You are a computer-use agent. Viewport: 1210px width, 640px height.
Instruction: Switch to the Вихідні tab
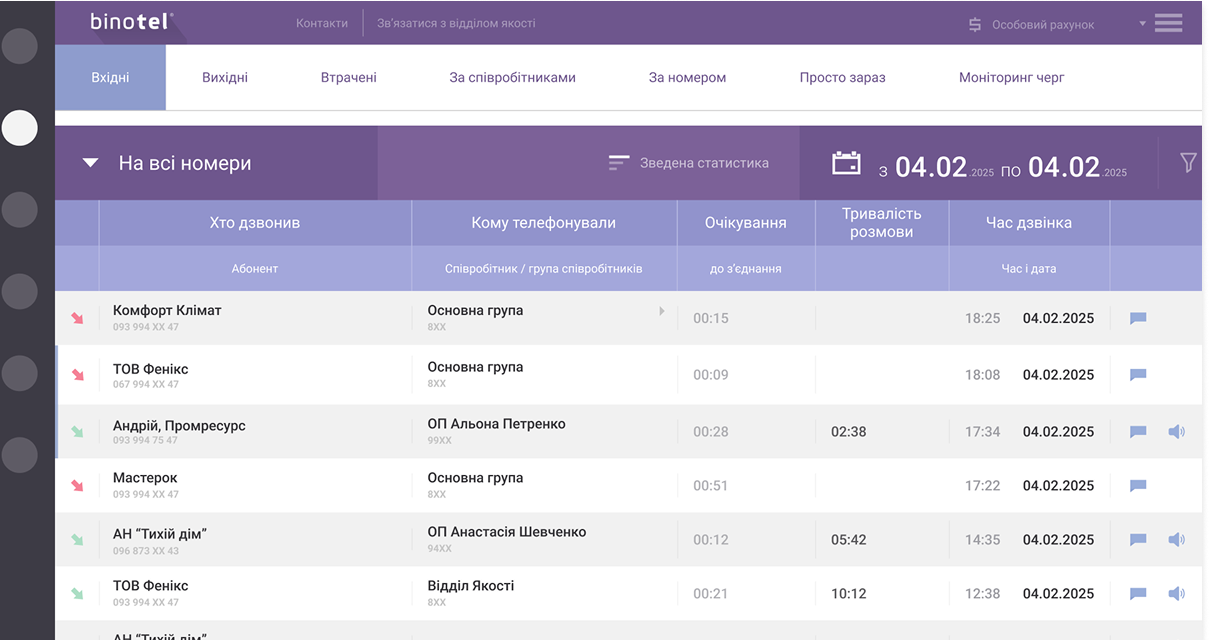pos(225,77)
